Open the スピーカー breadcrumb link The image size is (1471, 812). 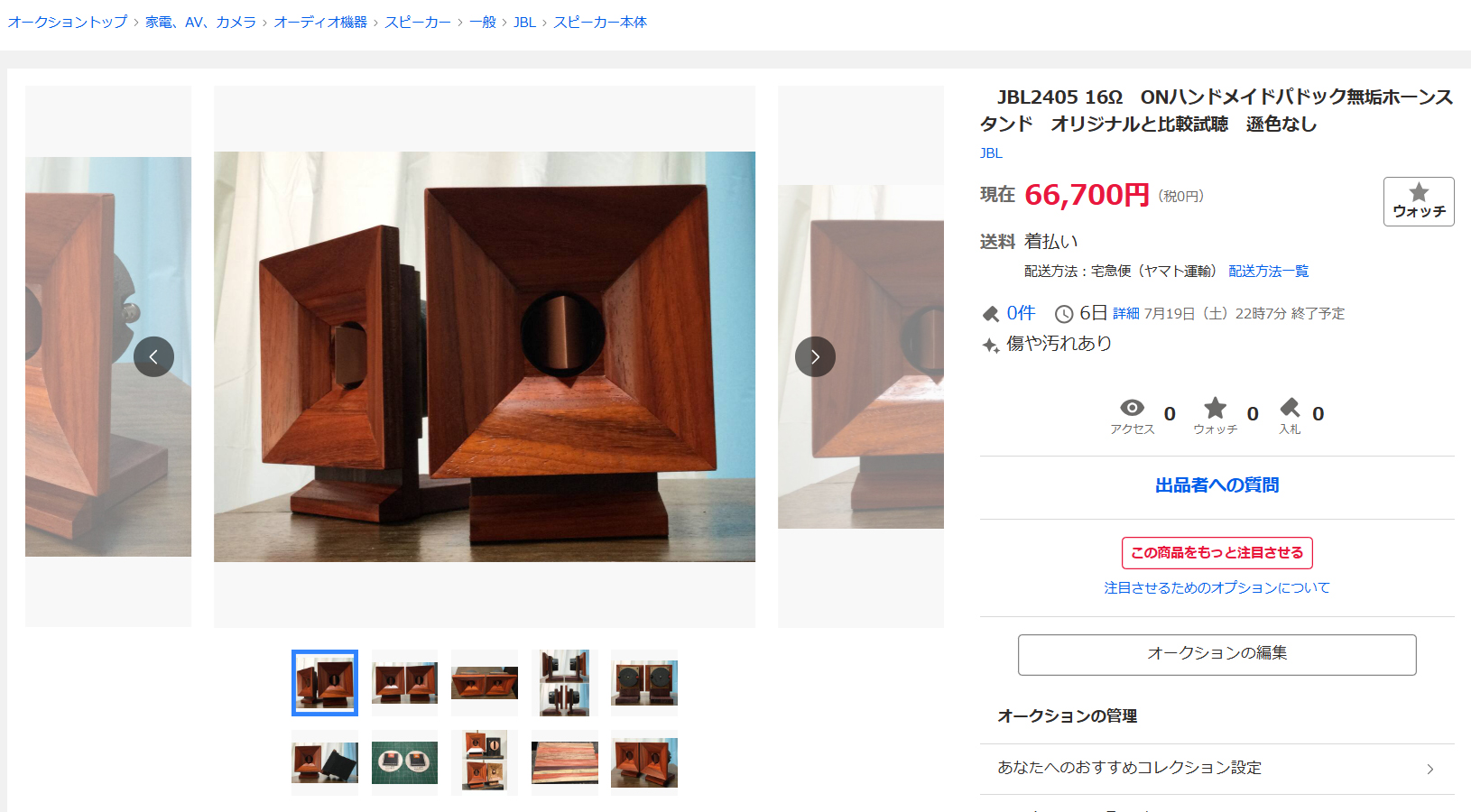[x=418, y=22]
